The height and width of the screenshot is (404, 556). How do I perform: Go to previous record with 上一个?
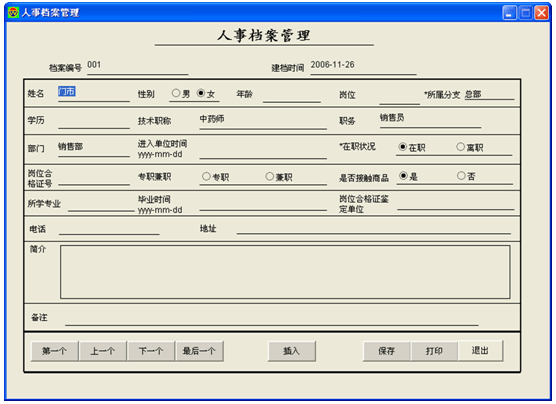pos(103,351)
